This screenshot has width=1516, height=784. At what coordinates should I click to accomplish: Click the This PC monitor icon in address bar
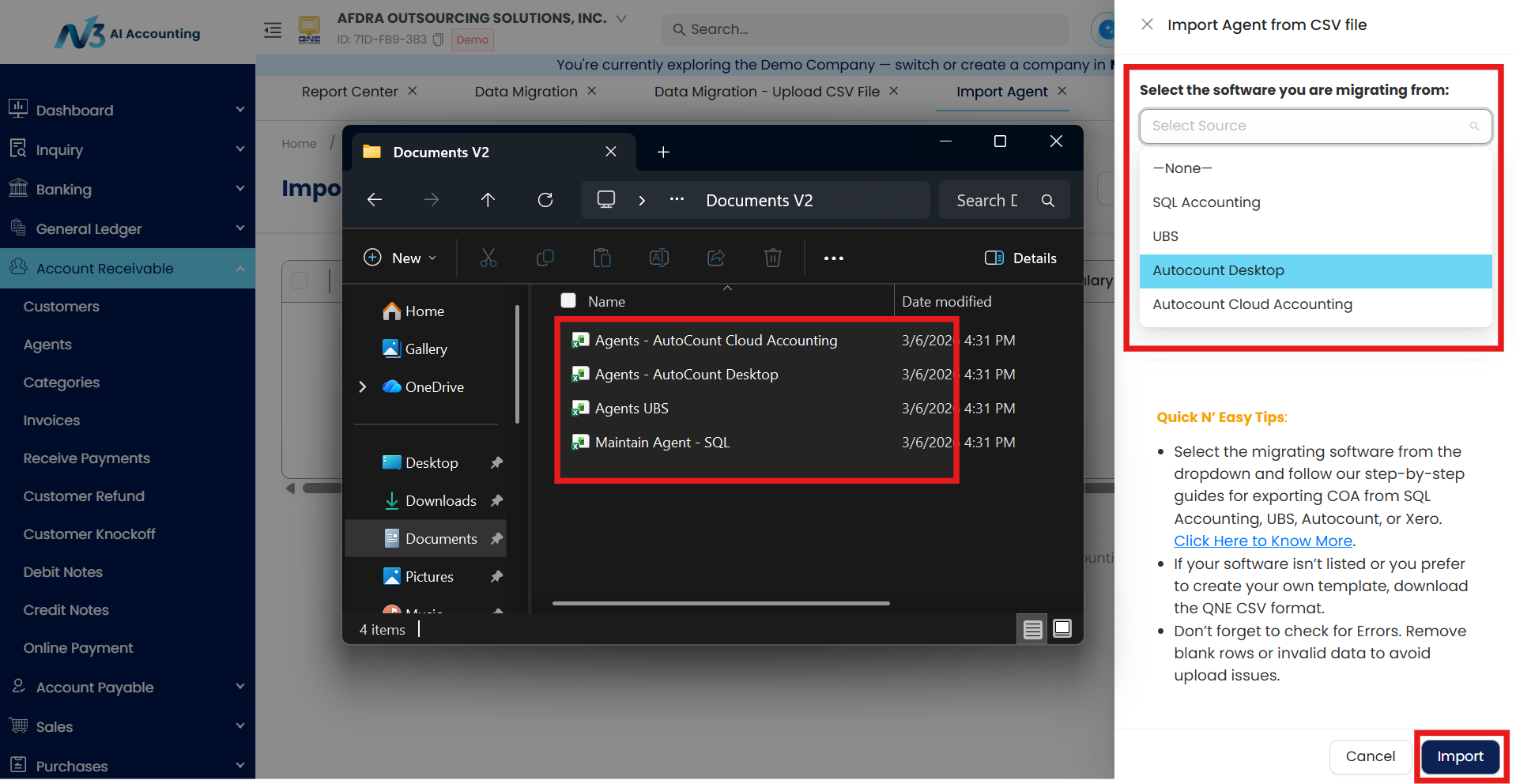[606, 199]
